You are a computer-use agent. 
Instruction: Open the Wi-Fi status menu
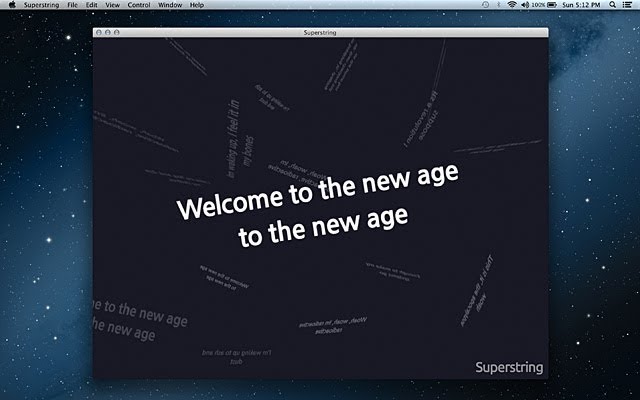(x=512, y=5)
